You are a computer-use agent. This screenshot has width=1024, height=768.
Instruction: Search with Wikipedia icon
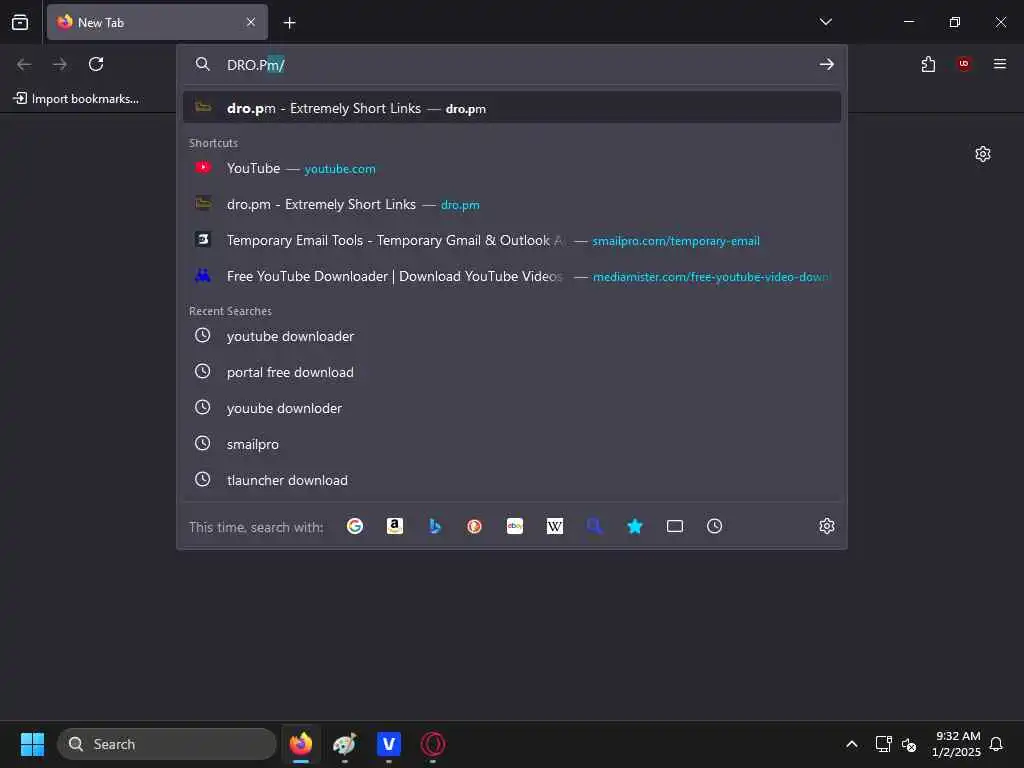(x=554, y=526)
